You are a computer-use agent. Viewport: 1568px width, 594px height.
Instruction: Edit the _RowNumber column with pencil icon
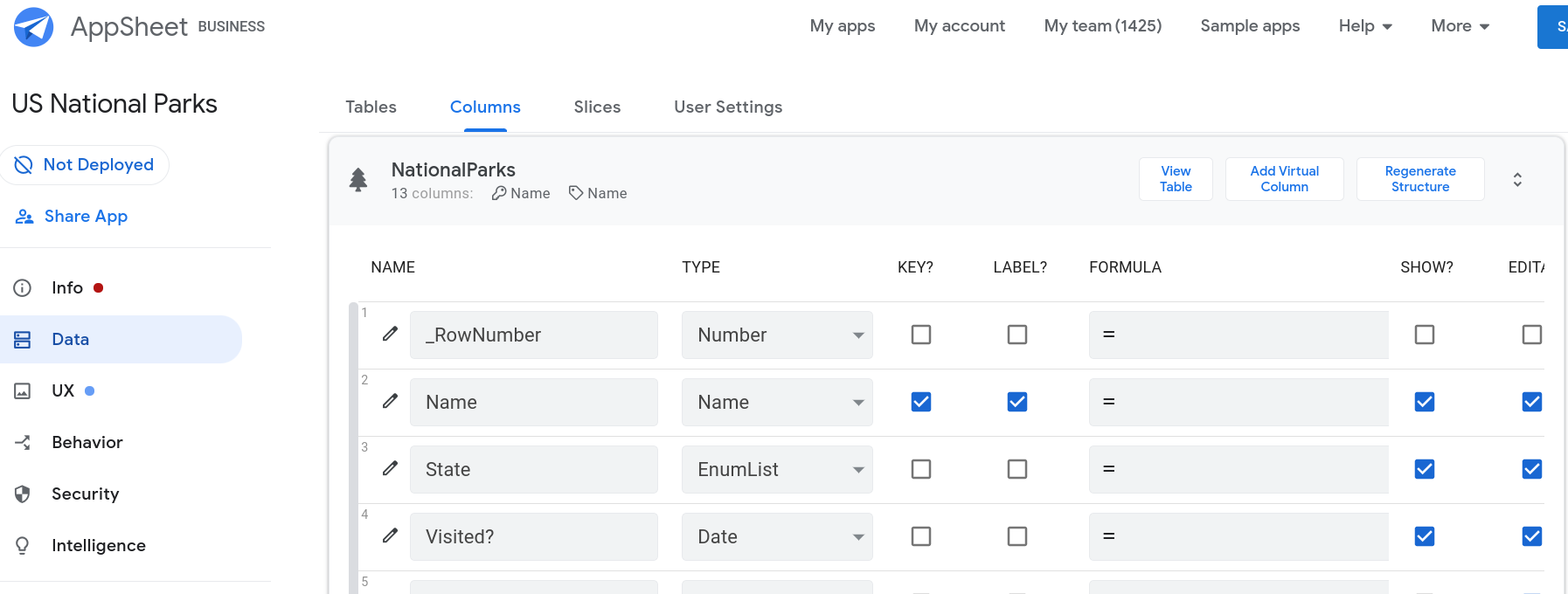coord(391,334)
